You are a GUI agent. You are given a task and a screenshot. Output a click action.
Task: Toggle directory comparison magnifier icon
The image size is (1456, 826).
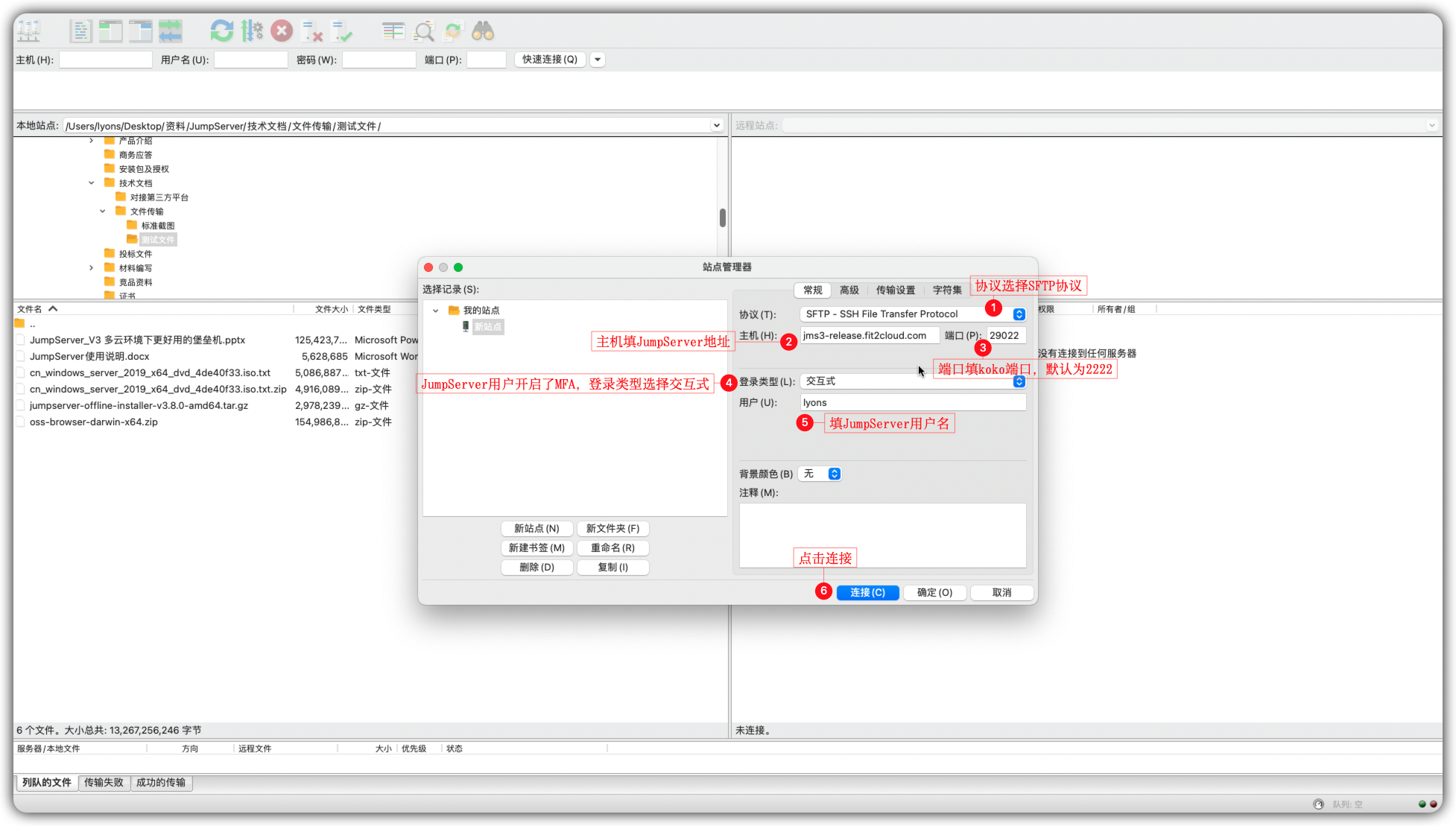coord(423,31)
